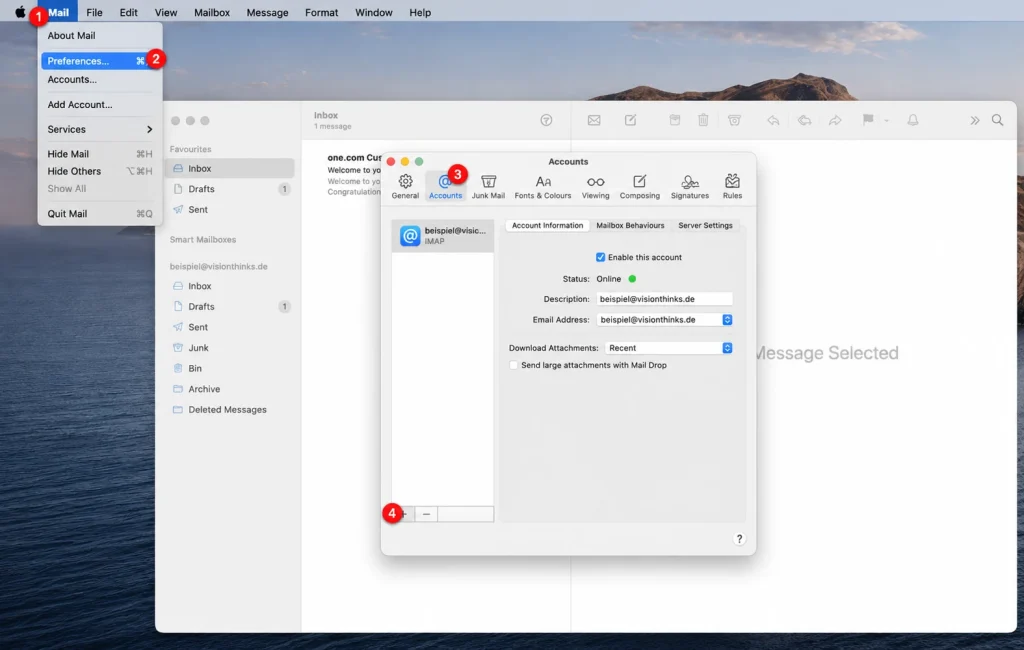Click the forward arrow toolbar icon

[835, 120]
